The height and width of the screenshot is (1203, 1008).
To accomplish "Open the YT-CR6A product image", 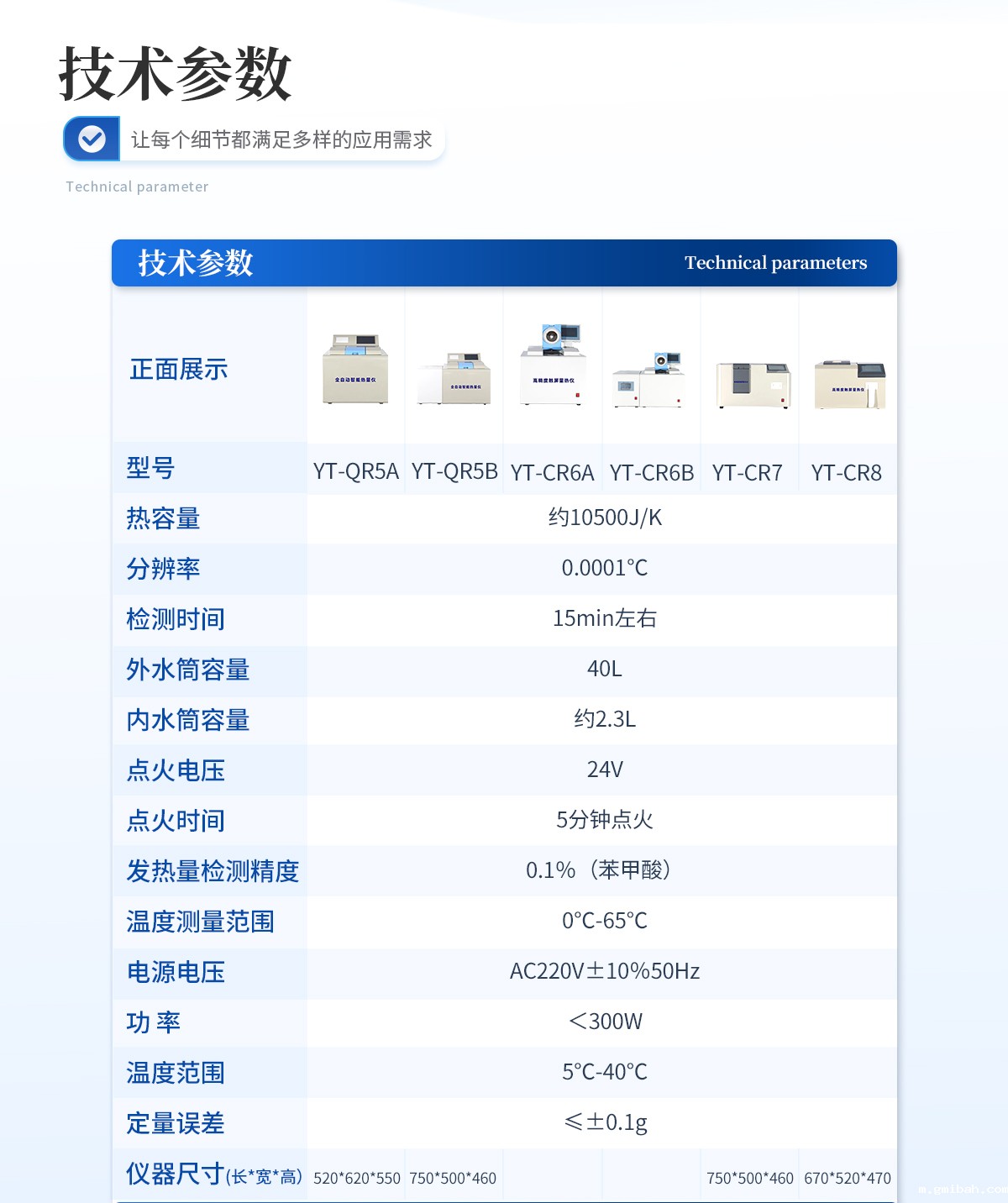I will [553, 365].
